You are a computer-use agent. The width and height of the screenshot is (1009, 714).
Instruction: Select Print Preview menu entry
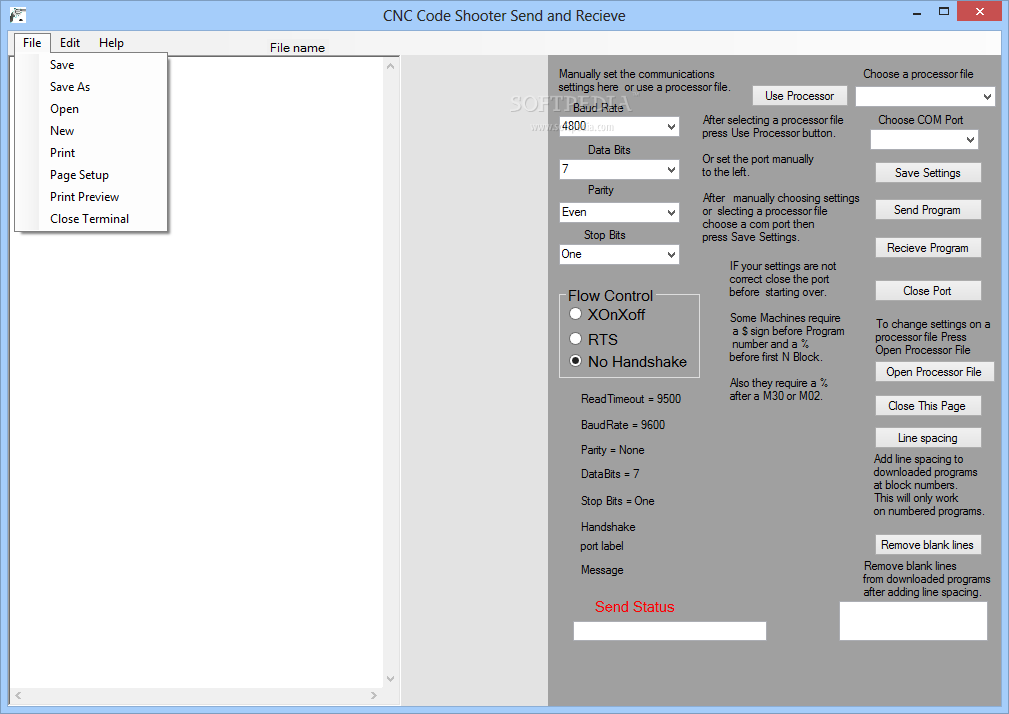(x=91, y=197)
